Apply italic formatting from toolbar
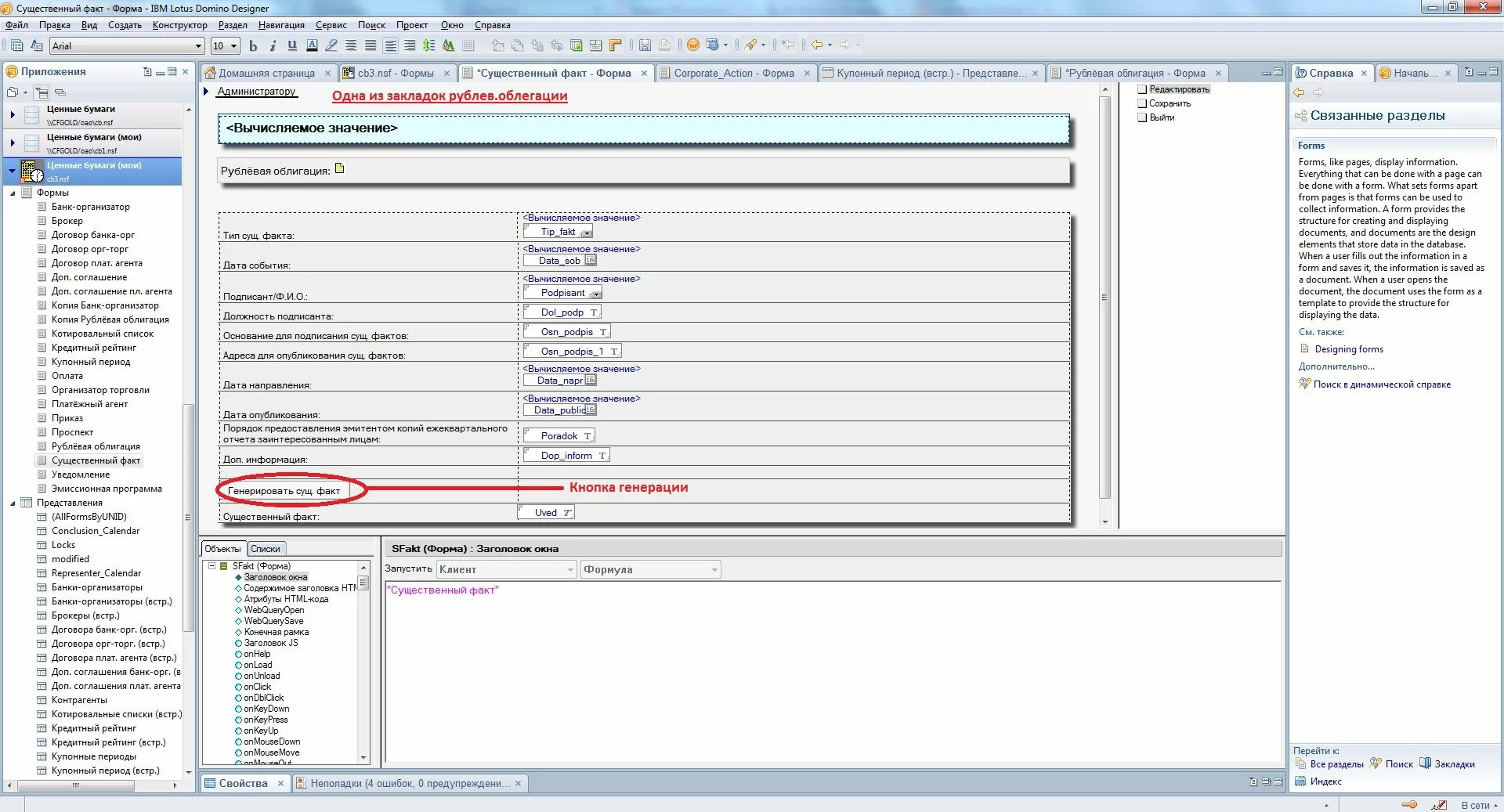Image resolution: width=1504 pixels, height=812 pixels. (x=273, y=46)
